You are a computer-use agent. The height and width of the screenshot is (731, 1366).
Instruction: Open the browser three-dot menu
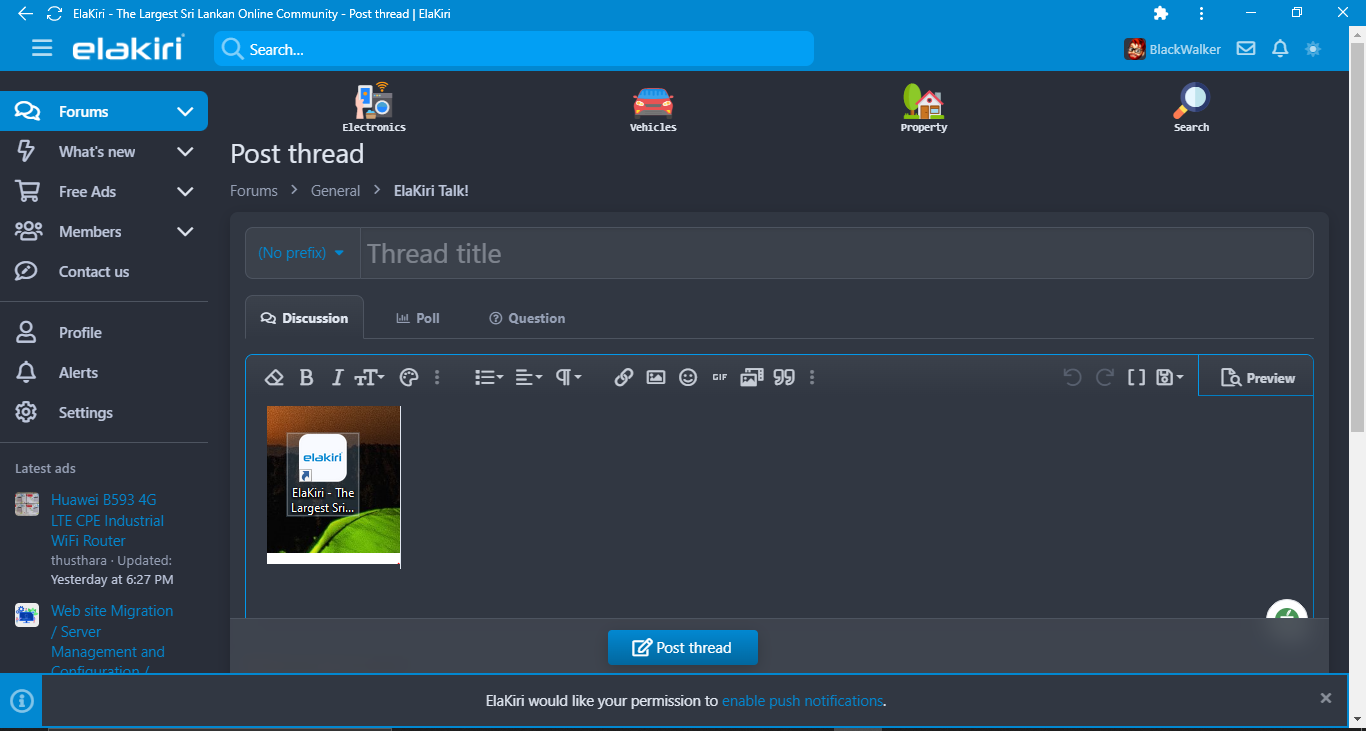pyautogui.click(x=1201, y=13)
